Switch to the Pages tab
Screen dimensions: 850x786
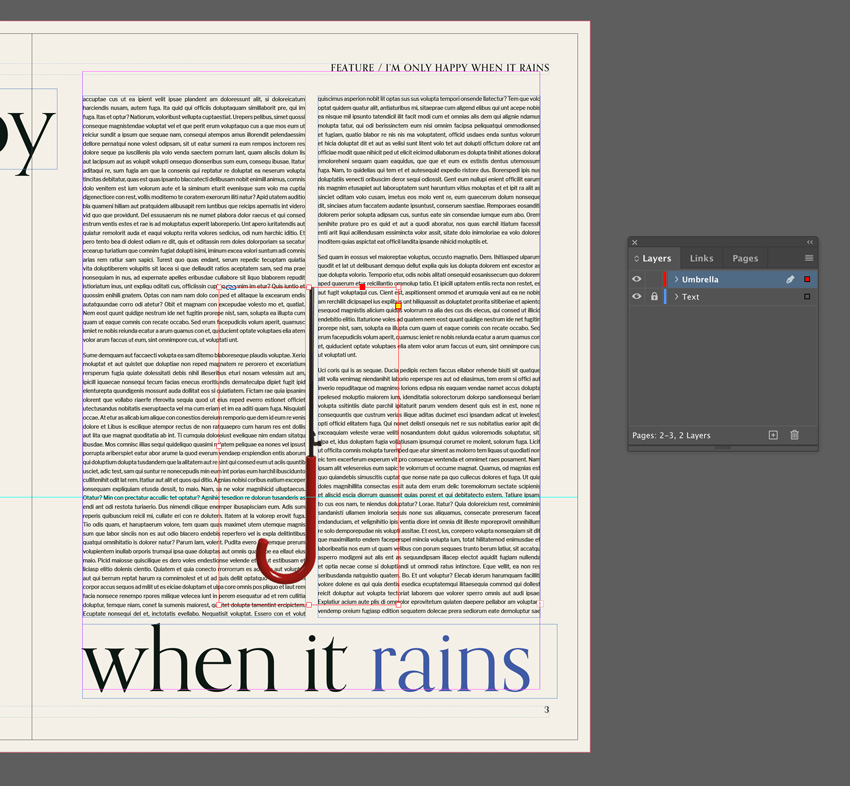745,258
